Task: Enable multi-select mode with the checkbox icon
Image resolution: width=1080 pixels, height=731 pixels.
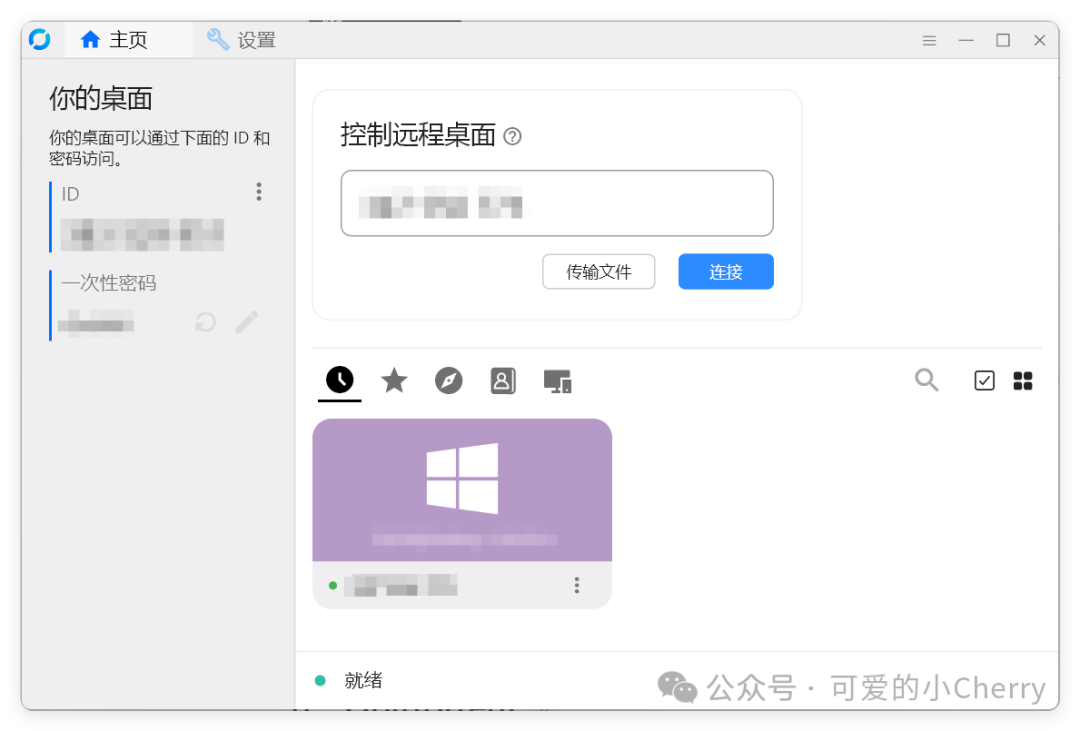Action: (x=984, y=381)
